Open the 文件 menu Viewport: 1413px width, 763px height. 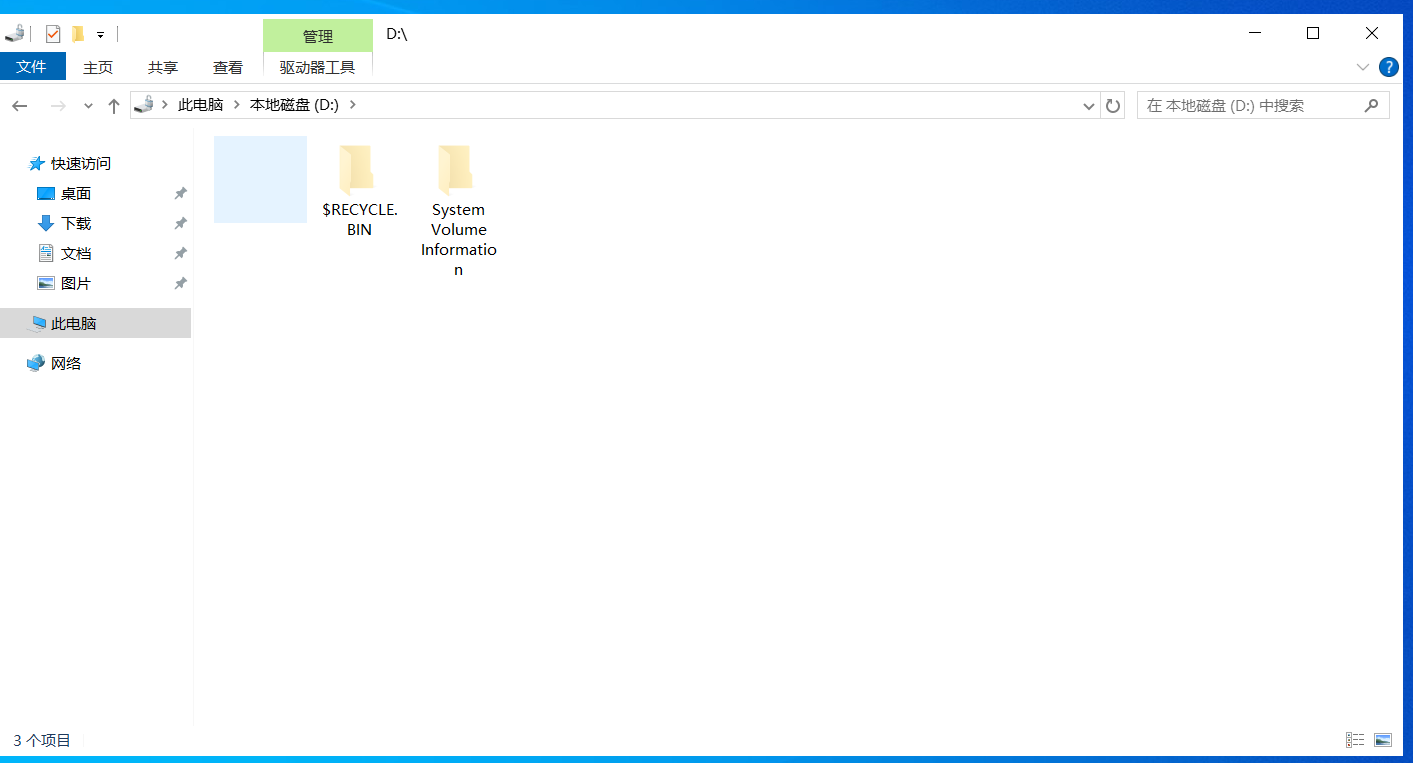tap(32, 67)
